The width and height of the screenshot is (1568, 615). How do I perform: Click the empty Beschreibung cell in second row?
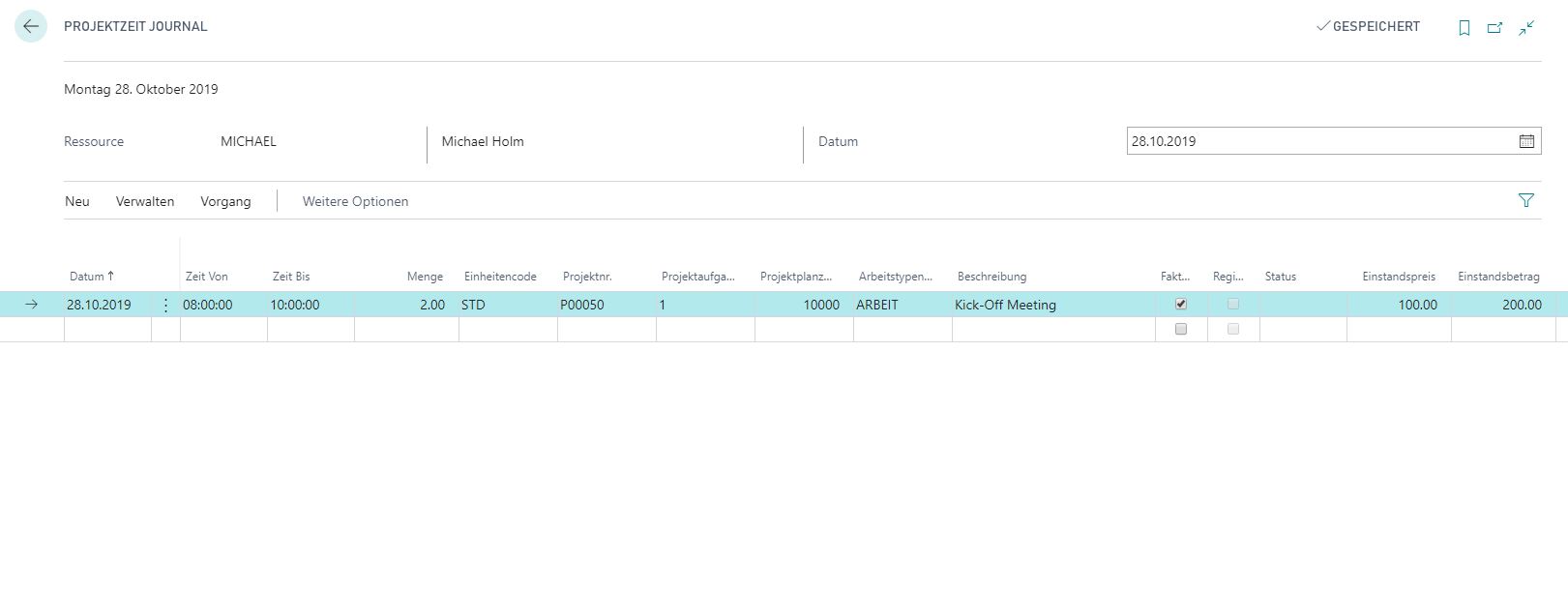tap(1053, 330)
